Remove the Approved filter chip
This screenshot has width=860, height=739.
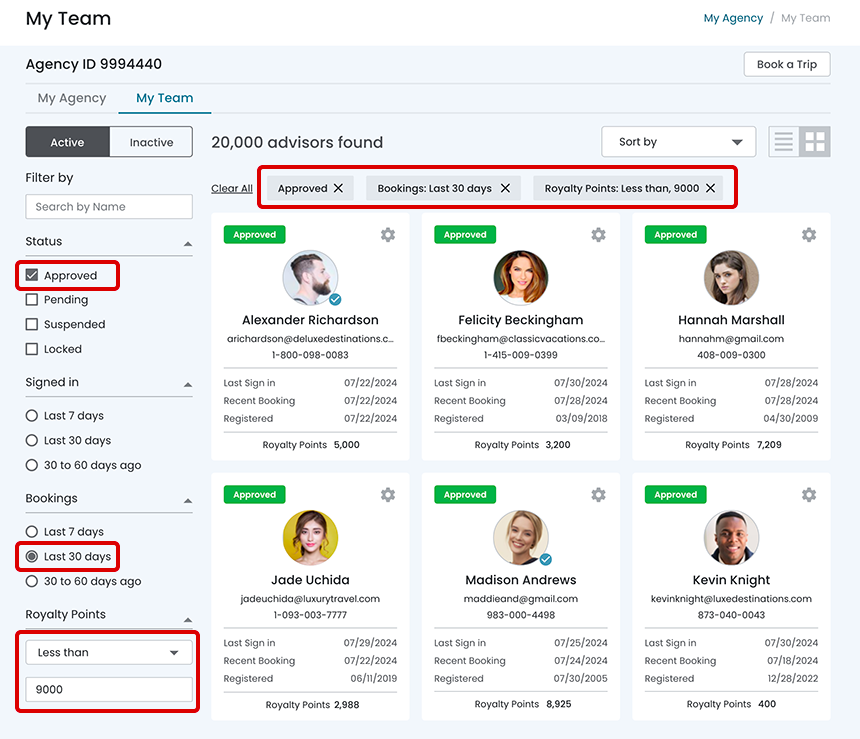[338, 188]
